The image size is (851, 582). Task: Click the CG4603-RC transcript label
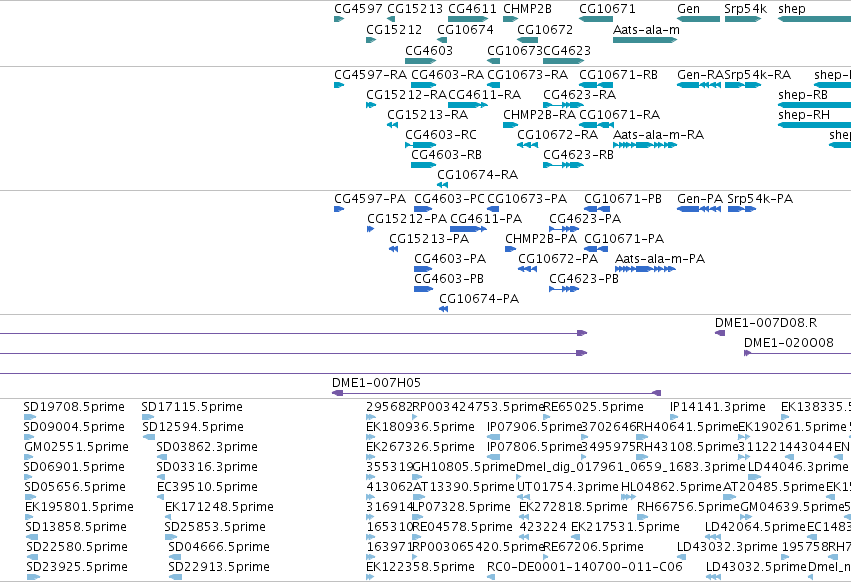pos(441,134)
